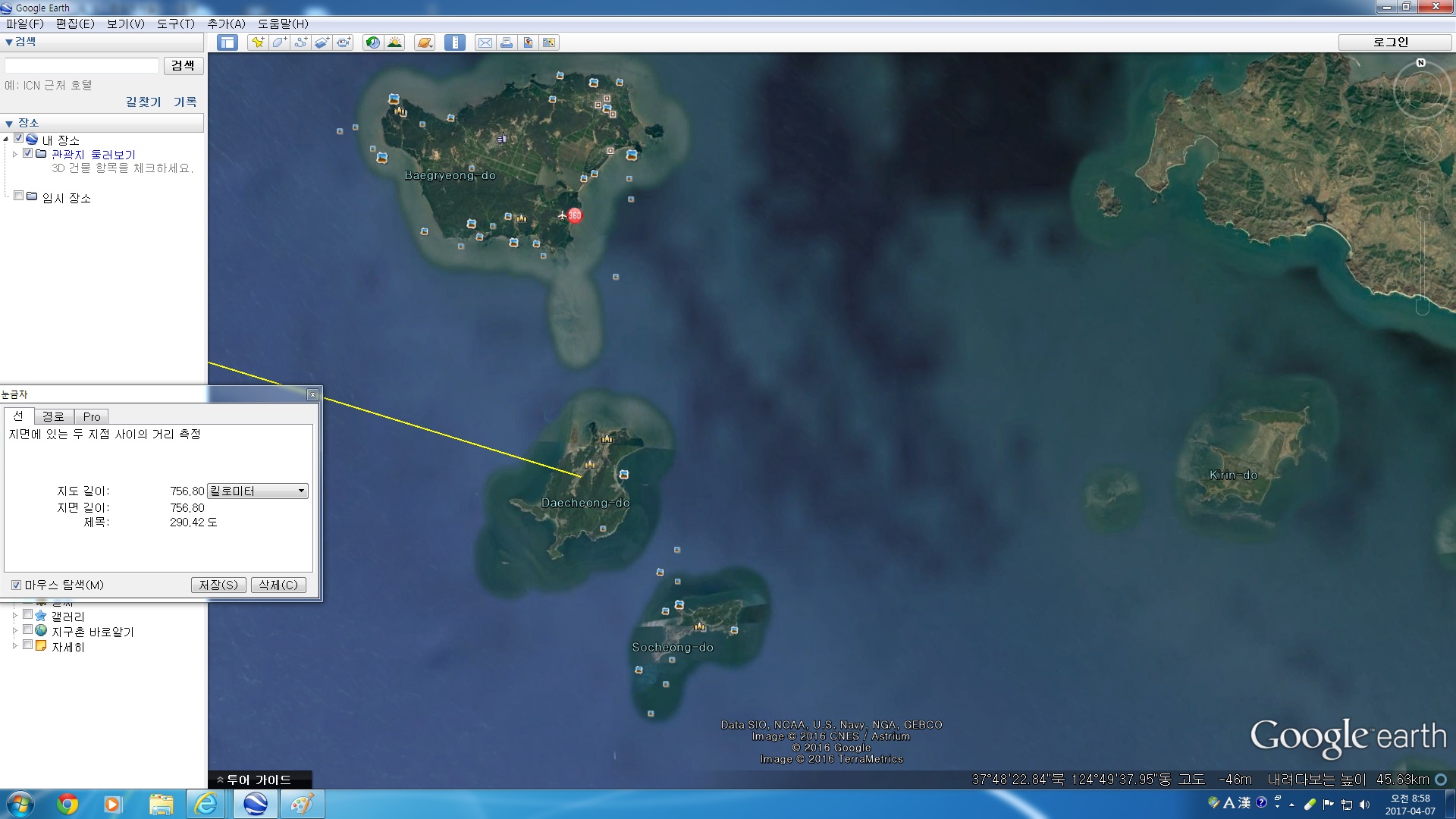
Task: Check the 갤러리 layer checkbox
Action: (x=28, y=615)
